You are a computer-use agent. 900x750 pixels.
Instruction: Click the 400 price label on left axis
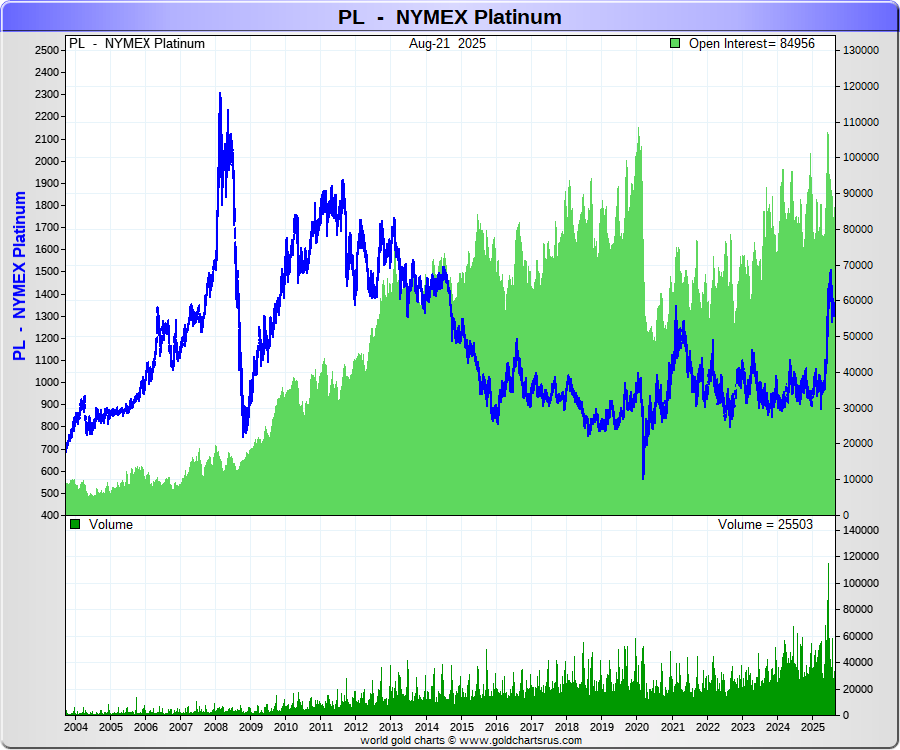49,515
